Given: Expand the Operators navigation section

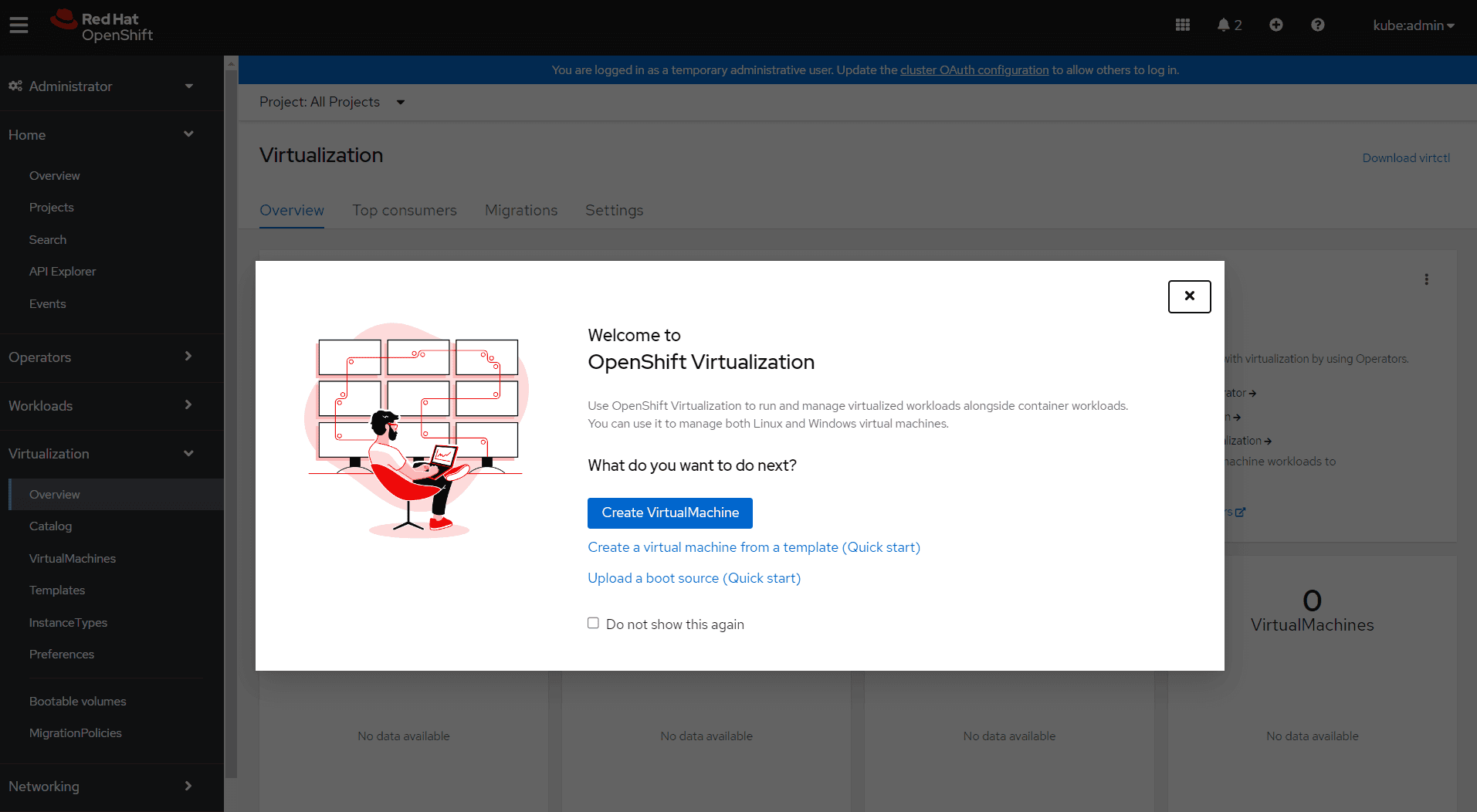Looking at the screenshot, I should [x=101, y=357].
